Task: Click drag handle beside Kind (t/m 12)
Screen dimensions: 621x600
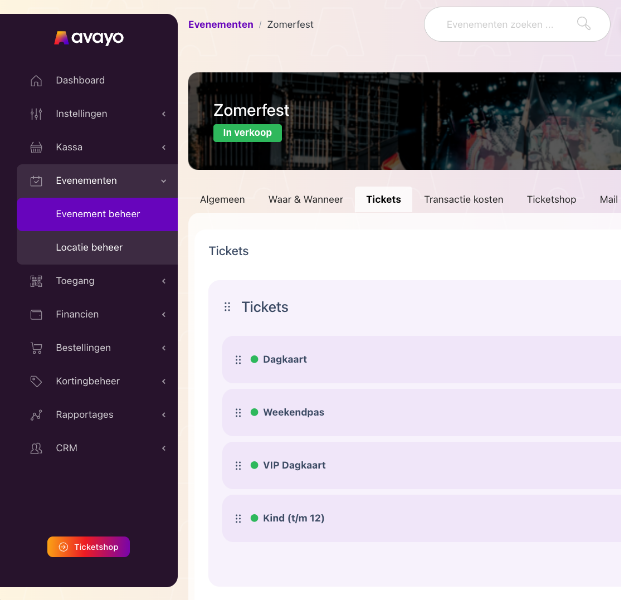Action: point(238,518)
